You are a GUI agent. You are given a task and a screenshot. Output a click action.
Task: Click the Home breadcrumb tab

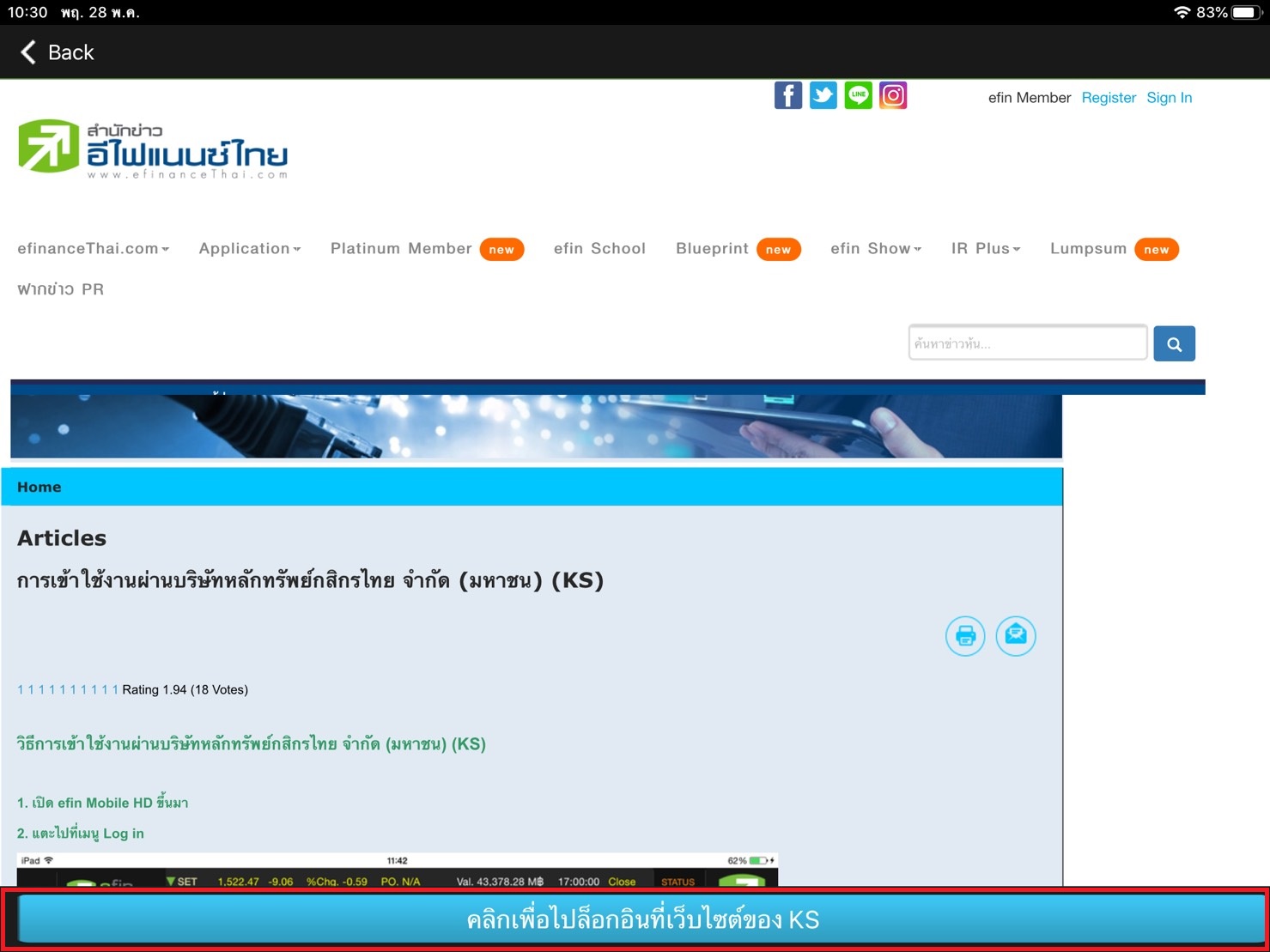pyautogui.click(x=39, y=487)
